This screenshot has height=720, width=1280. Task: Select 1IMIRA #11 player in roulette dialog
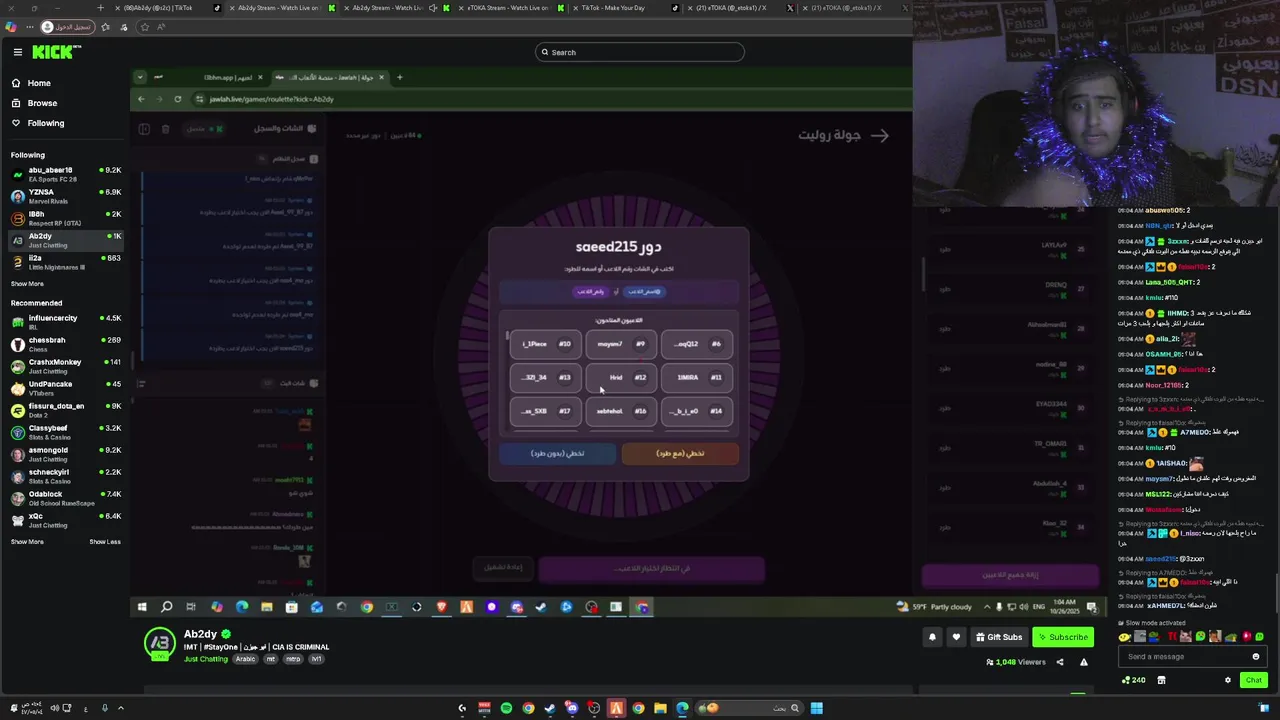697,377
